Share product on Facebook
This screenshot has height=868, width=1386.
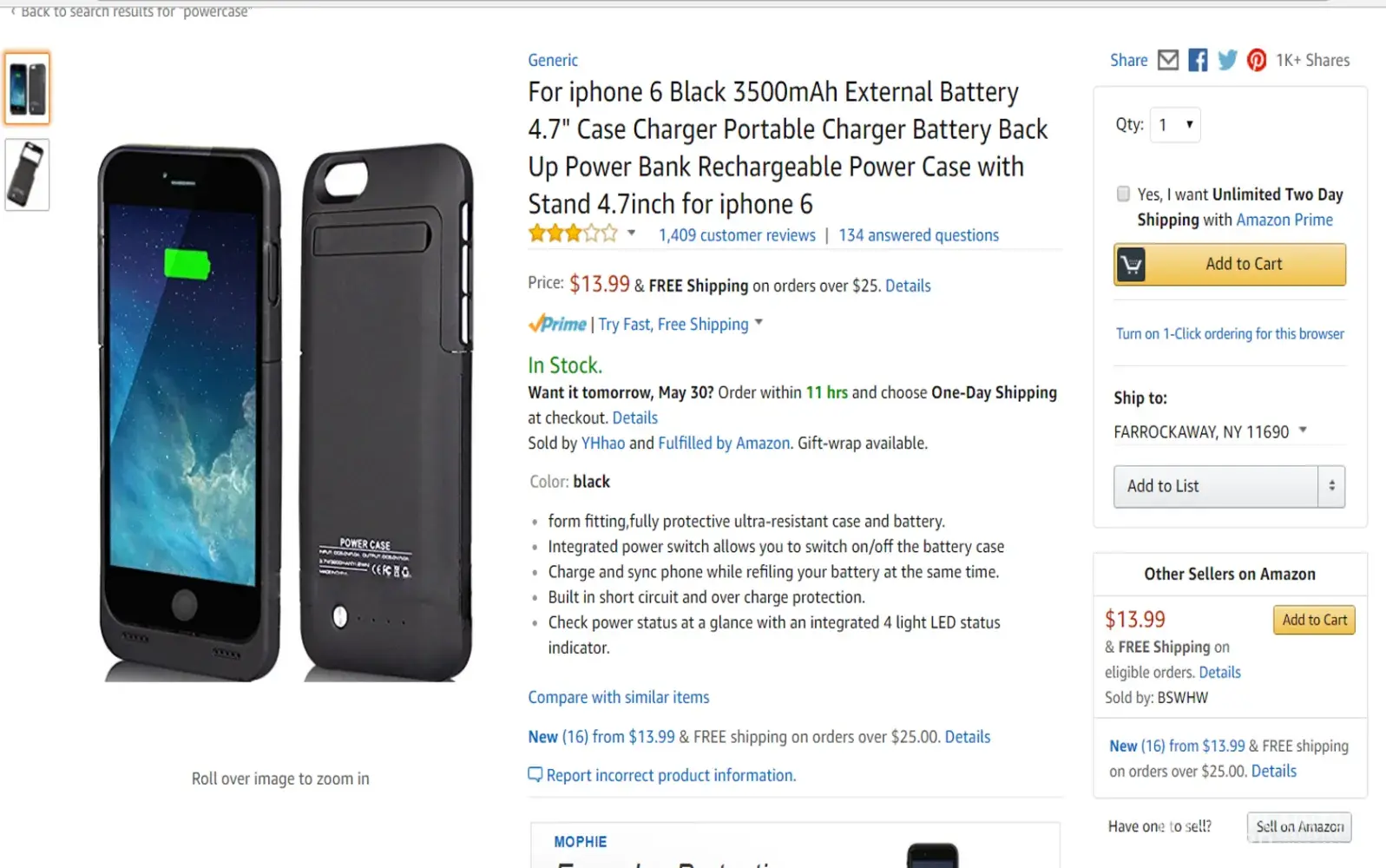(x=1198, y=60)
